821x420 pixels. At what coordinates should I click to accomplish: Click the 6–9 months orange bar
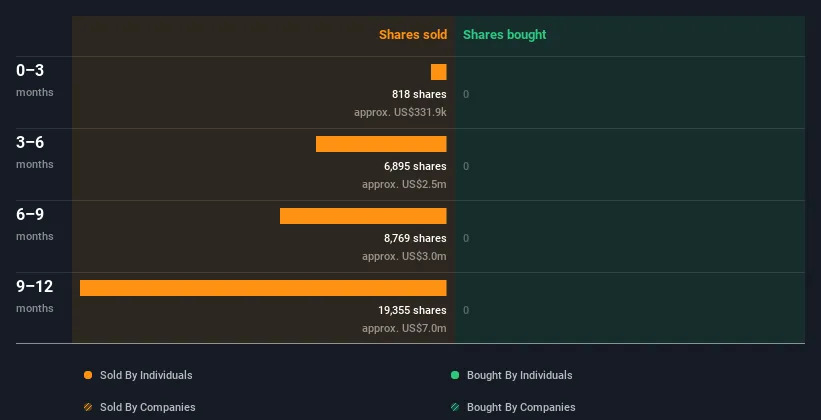363,216
